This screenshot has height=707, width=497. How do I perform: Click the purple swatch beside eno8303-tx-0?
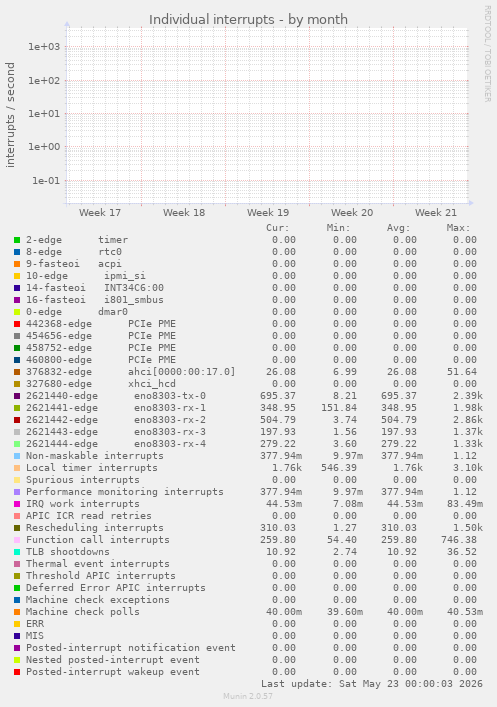pyautogui.click(x=17, y=396)
